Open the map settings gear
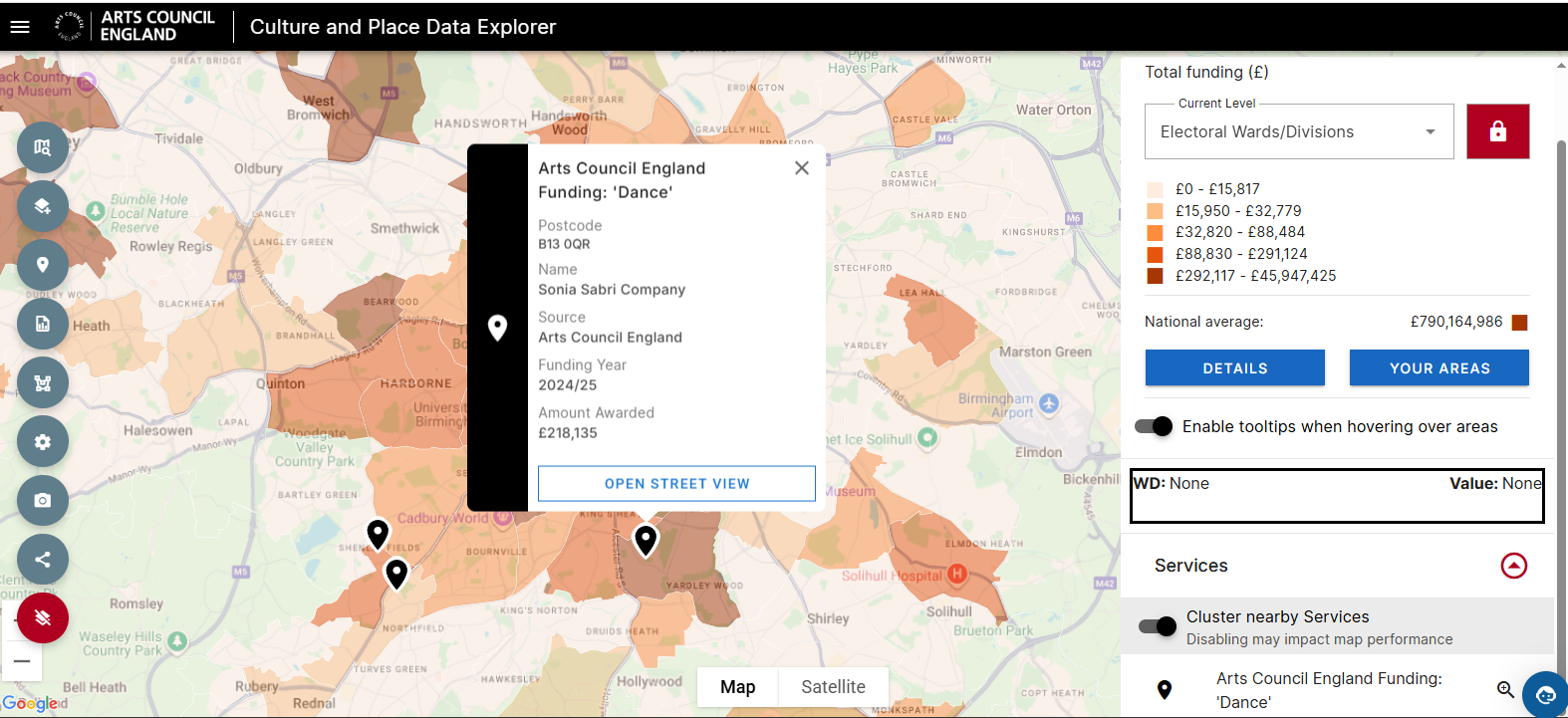1568x718 pixels. click(x=43, y=441)
